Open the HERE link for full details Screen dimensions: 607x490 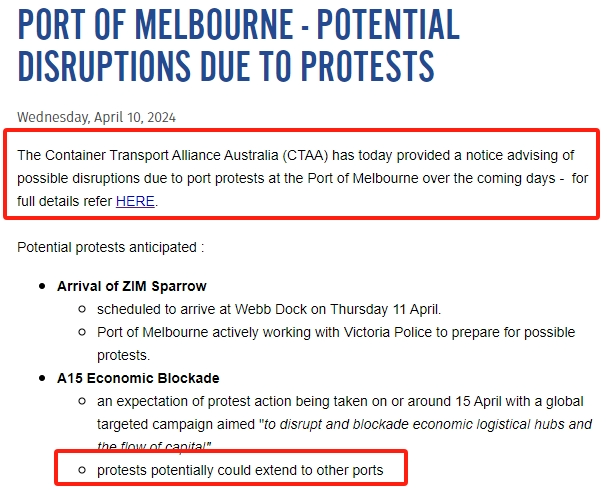135,201
